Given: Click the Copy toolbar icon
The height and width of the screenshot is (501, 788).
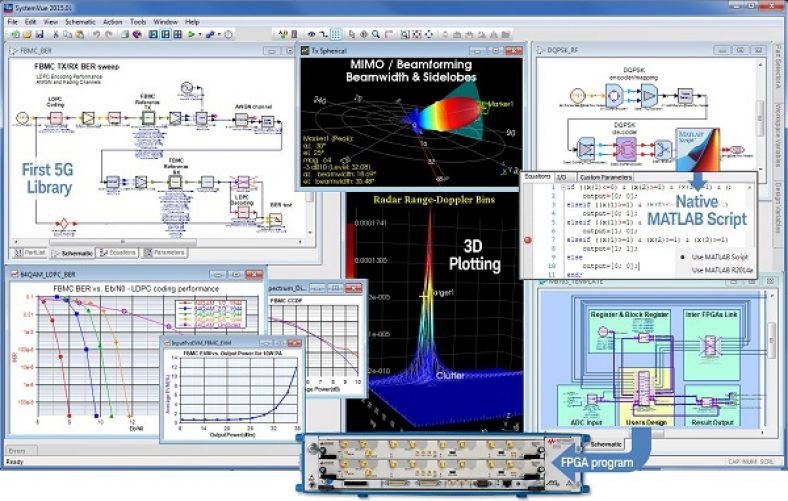Looking at the screenshot, I should (67, 35).
